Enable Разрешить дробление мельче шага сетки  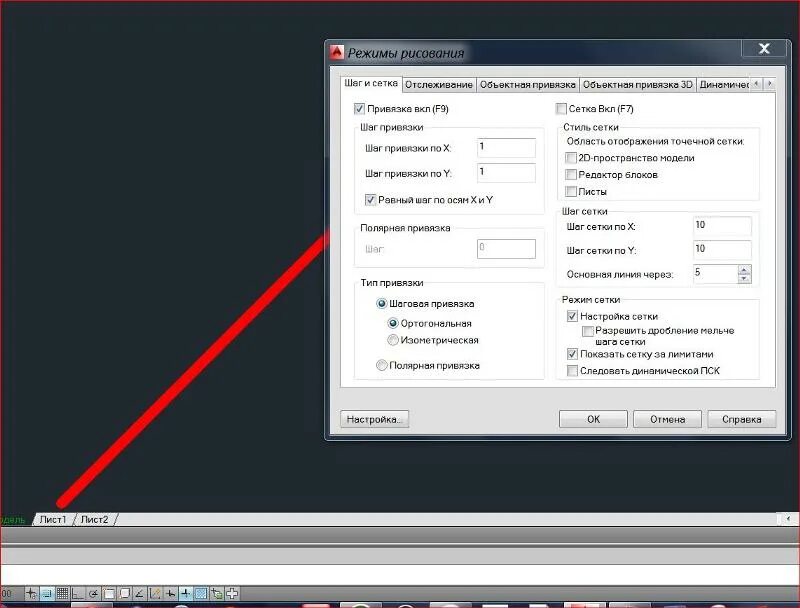(588, 331)
